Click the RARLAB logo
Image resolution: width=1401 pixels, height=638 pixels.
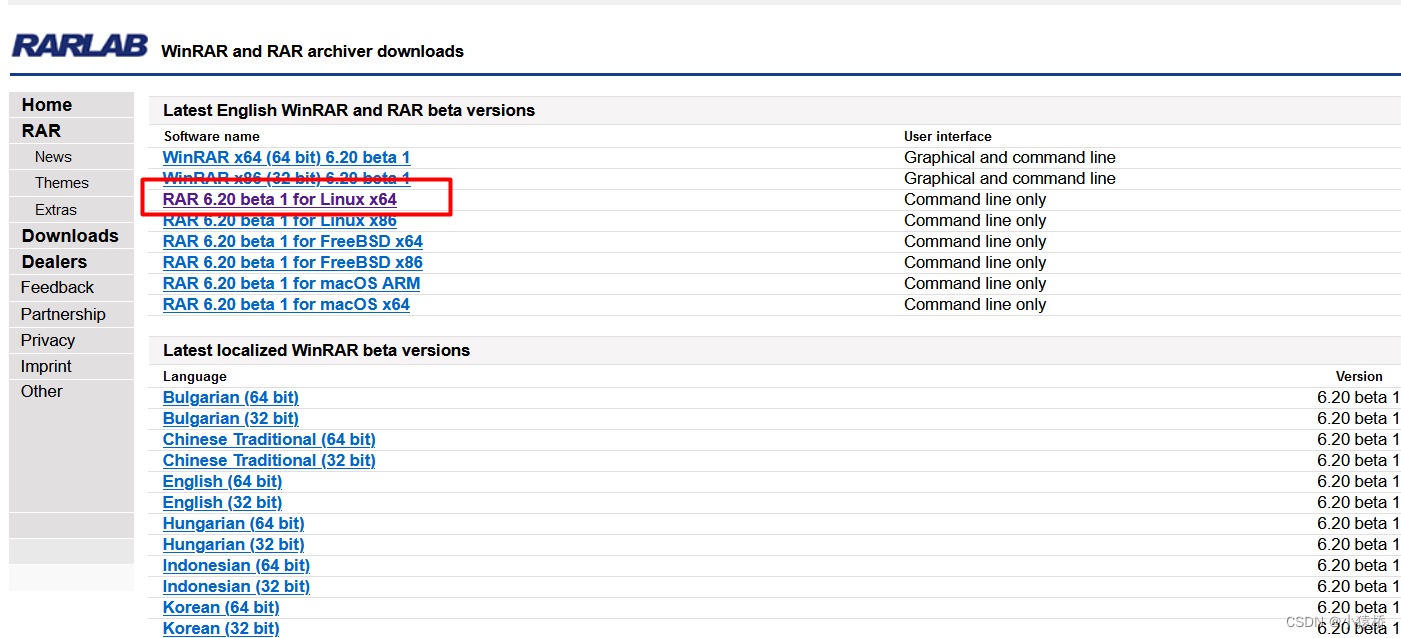(x=80, y=46)
